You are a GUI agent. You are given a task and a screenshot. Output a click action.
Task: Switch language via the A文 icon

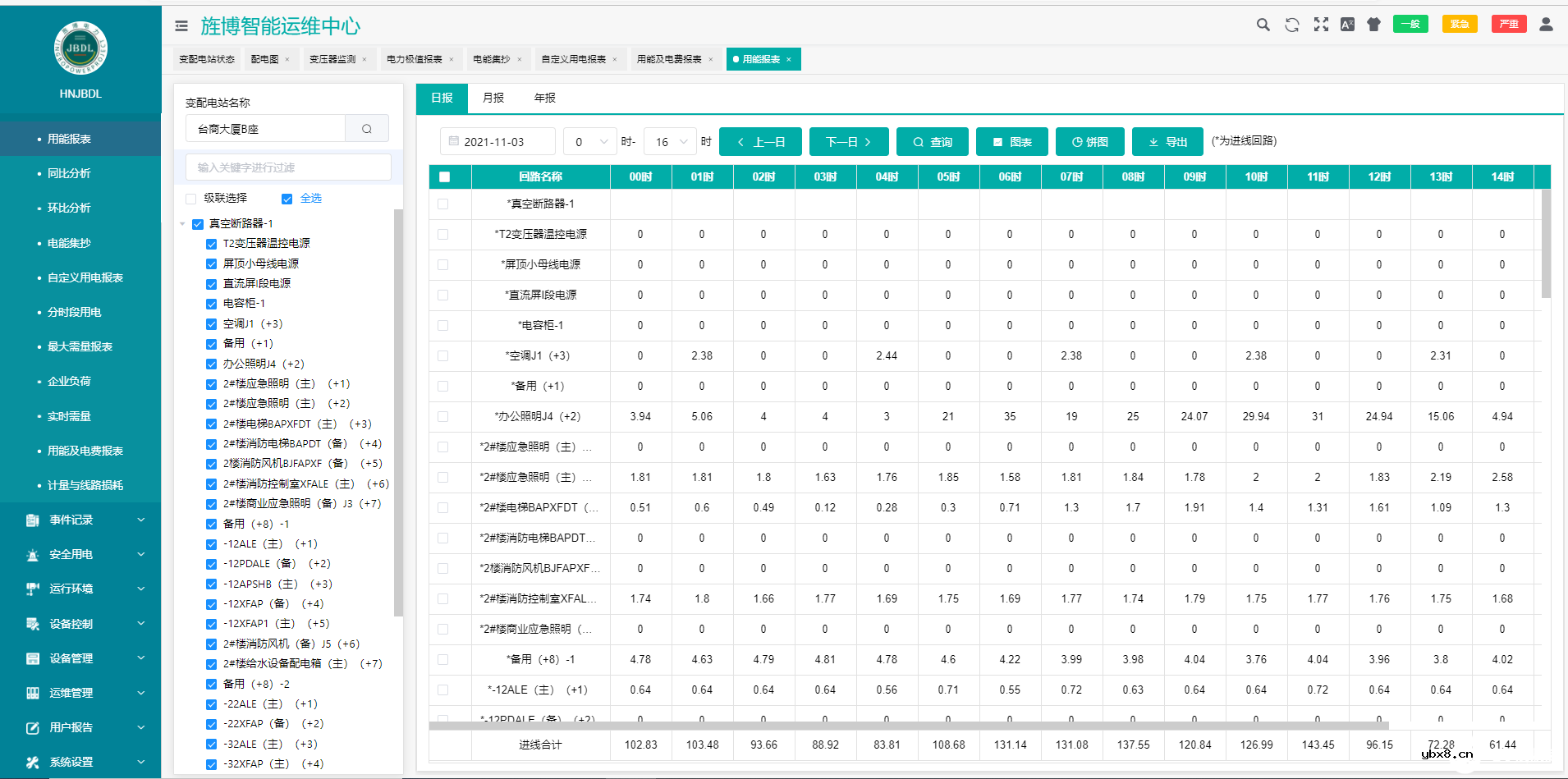(x=1347, y=25)
